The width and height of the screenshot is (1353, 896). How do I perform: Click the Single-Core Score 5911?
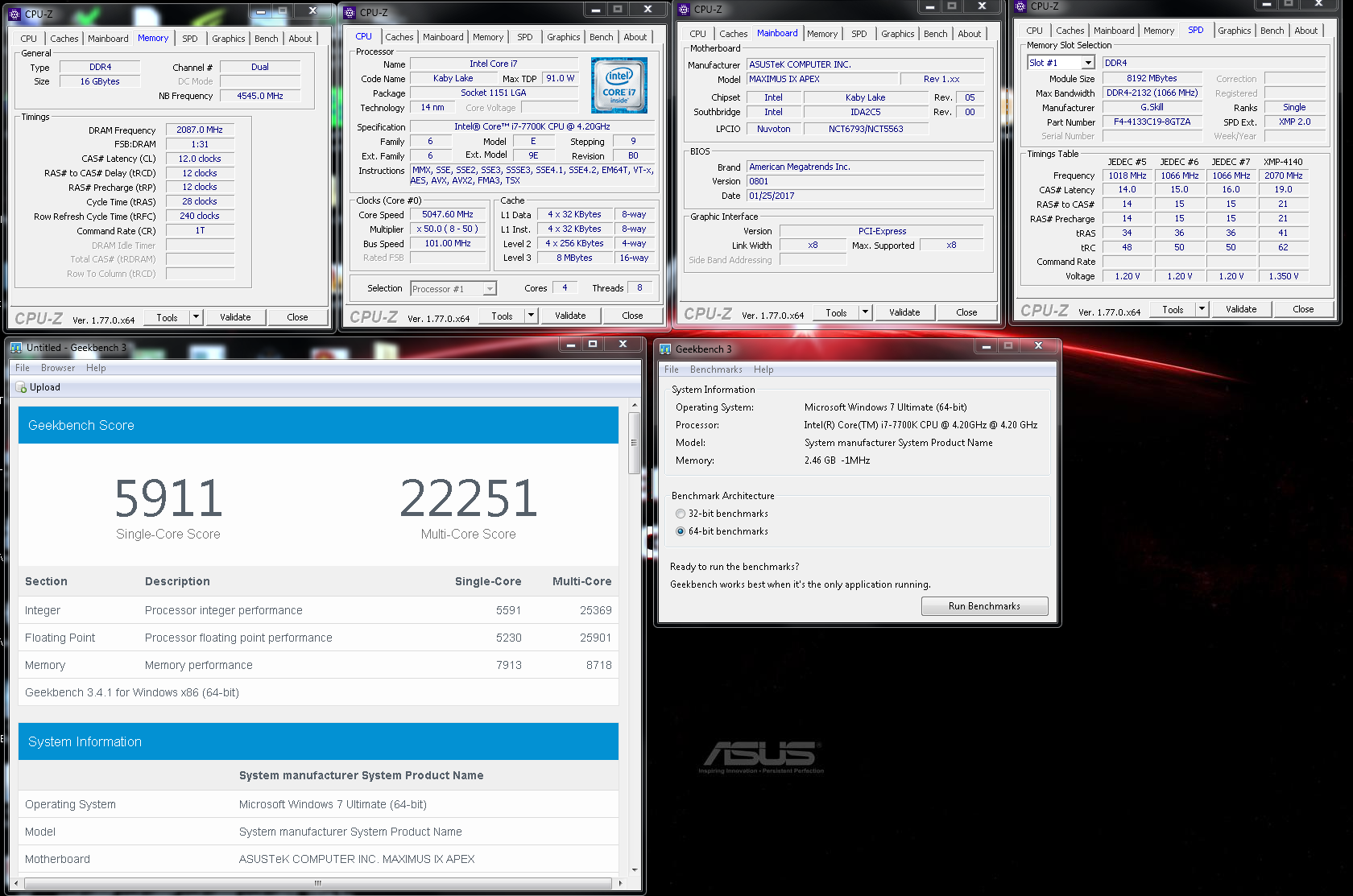pos(168,498)
